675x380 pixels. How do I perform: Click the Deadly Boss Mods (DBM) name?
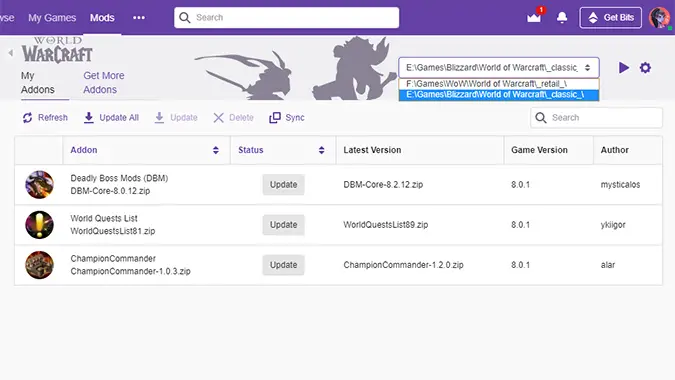(119, 178)
